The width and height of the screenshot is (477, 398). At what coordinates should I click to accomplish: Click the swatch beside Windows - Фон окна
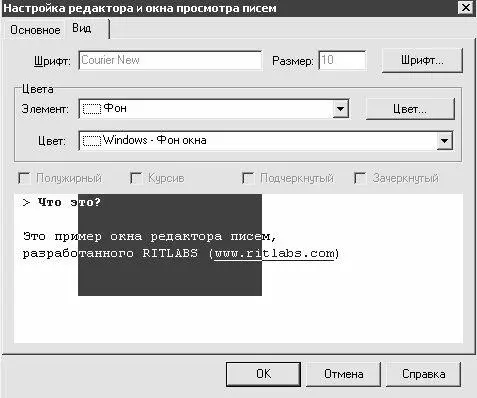(92, 141)
